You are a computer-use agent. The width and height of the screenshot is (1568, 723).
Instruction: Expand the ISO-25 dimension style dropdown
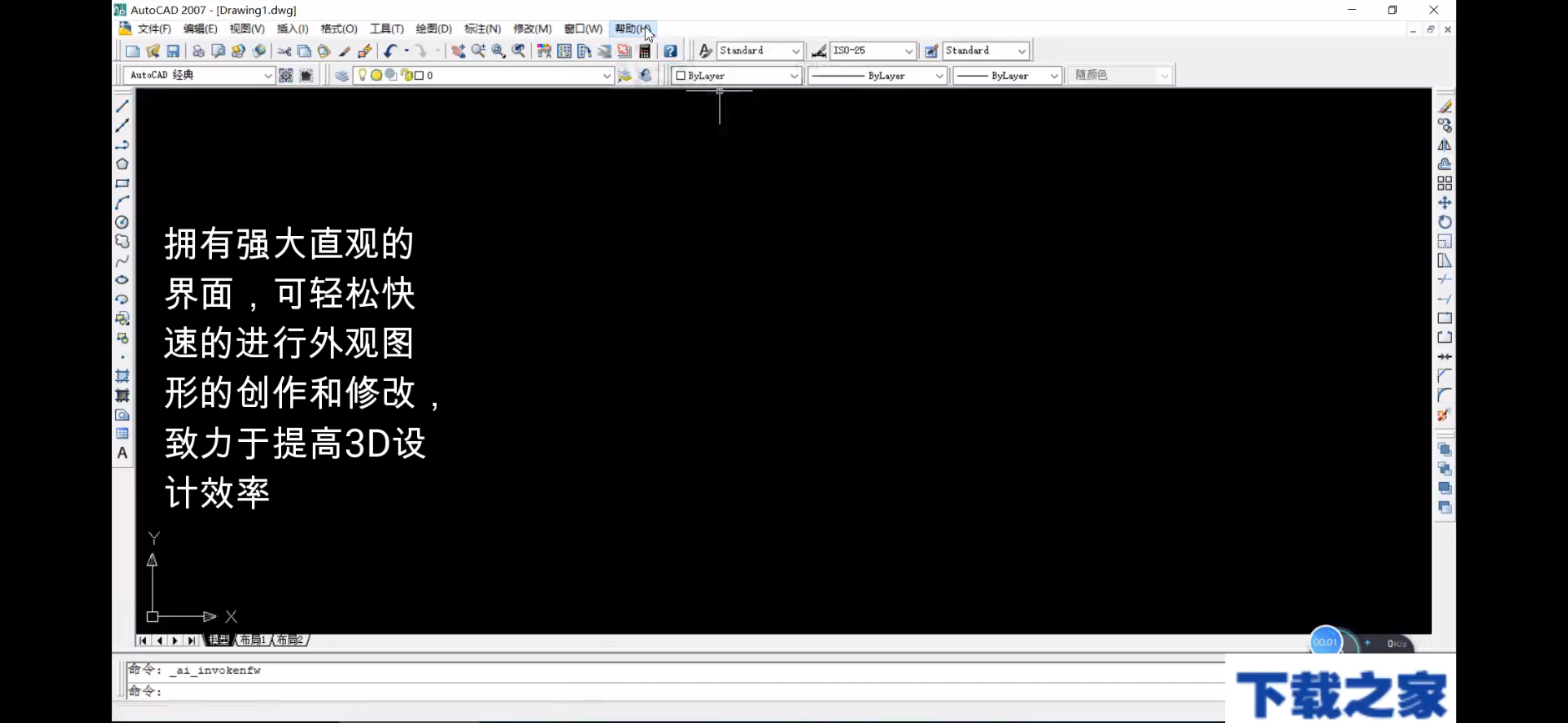909,51
